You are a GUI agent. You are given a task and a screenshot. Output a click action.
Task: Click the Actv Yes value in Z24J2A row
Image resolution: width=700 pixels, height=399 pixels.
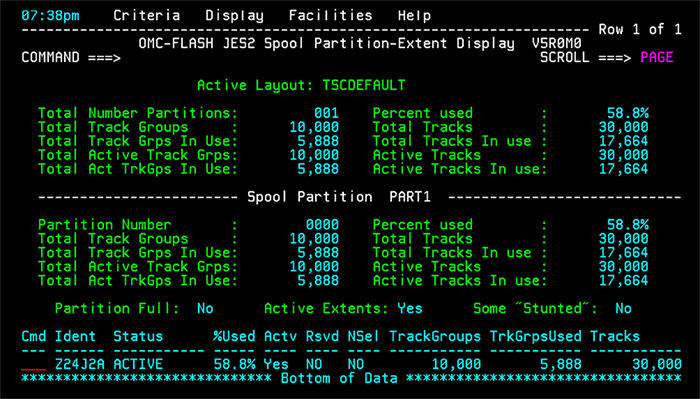tap(276, 365)
